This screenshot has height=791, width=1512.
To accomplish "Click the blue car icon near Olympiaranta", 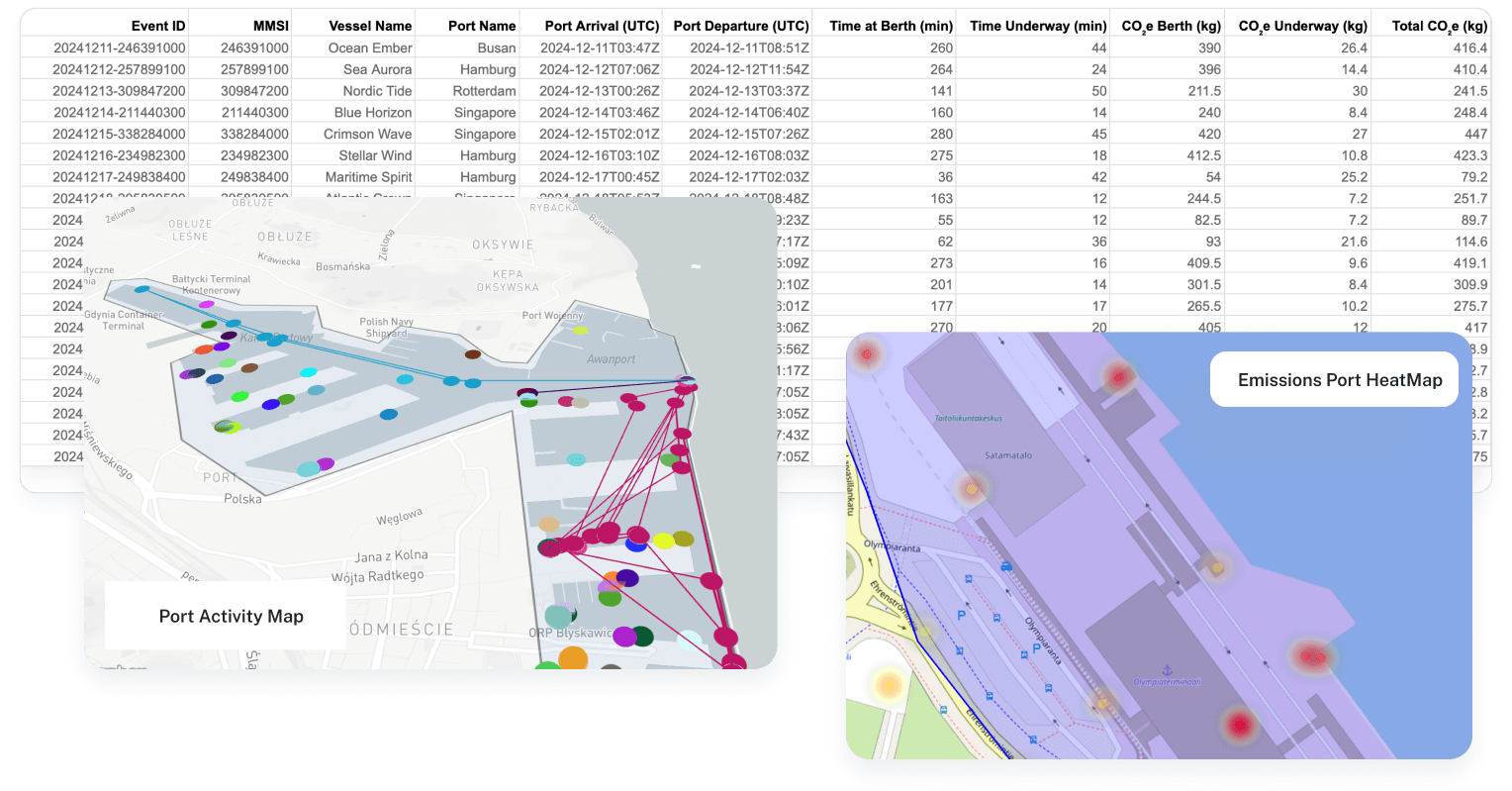I will pos(1006,567).
